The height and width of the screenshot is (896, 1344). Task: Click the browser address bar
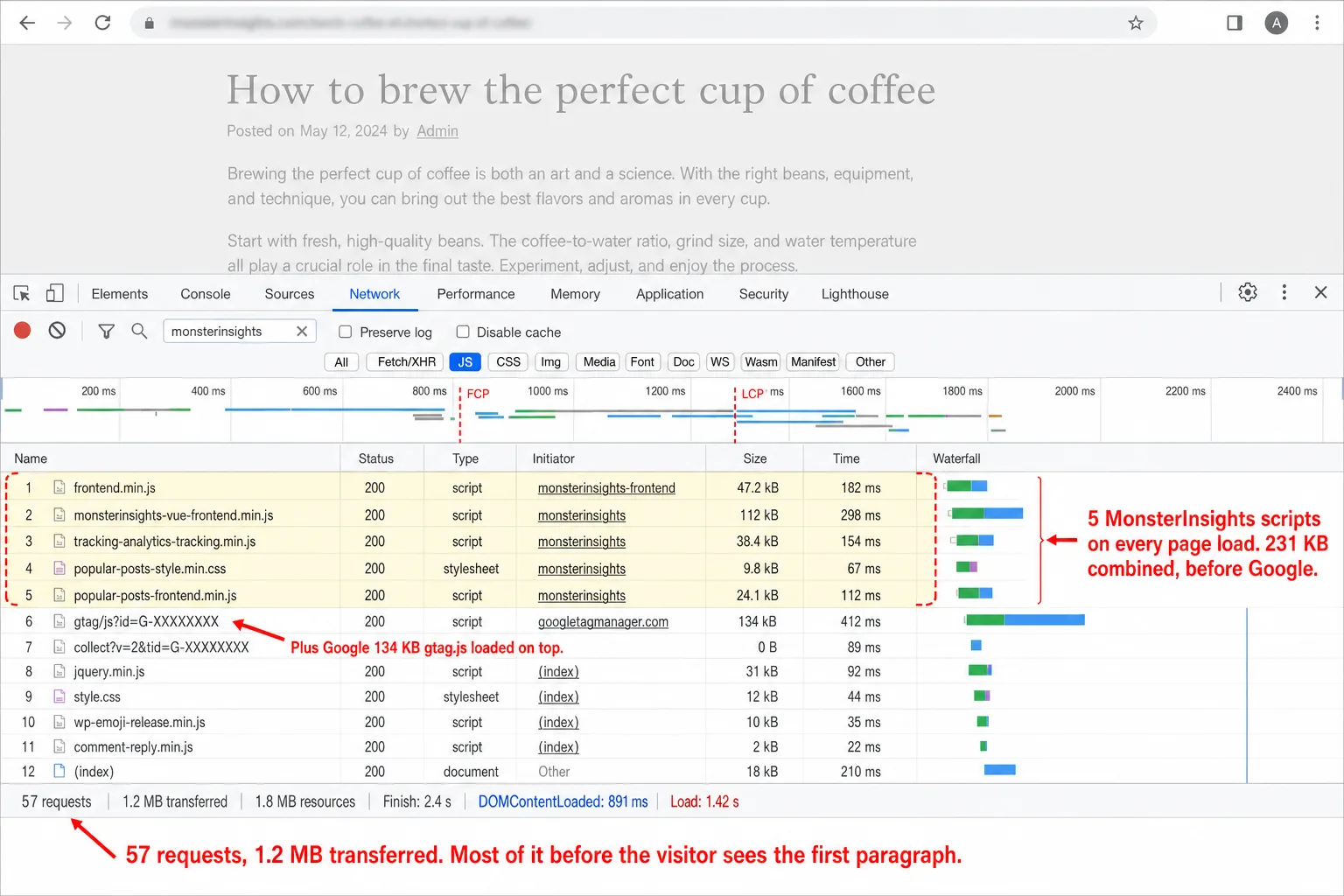643,23
